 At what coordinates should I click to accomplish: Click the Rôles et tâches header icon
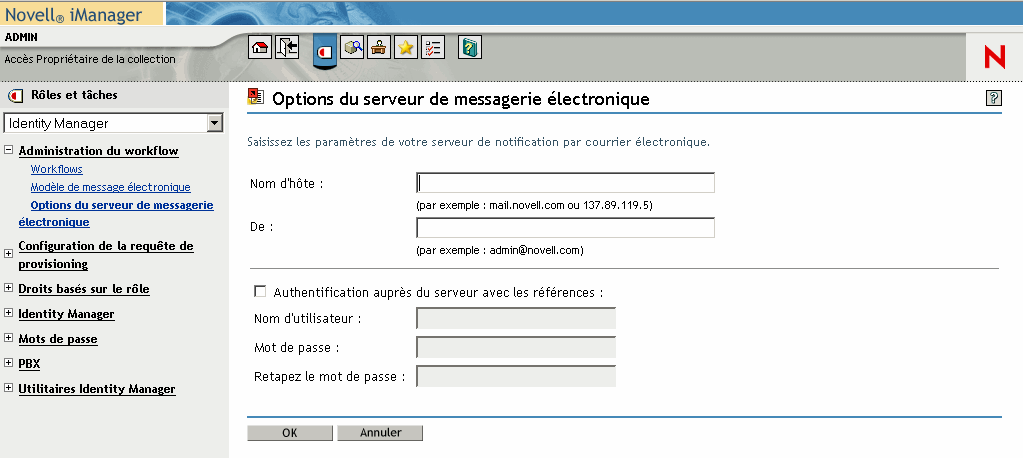click(15, 96)
